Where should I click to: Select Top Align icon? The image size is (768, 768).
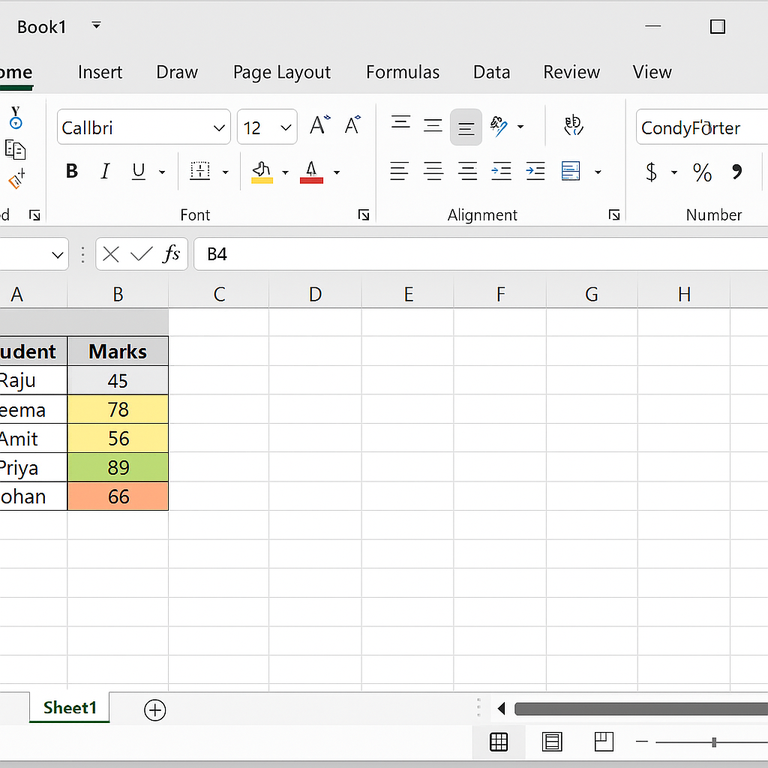tap(401, 122)
